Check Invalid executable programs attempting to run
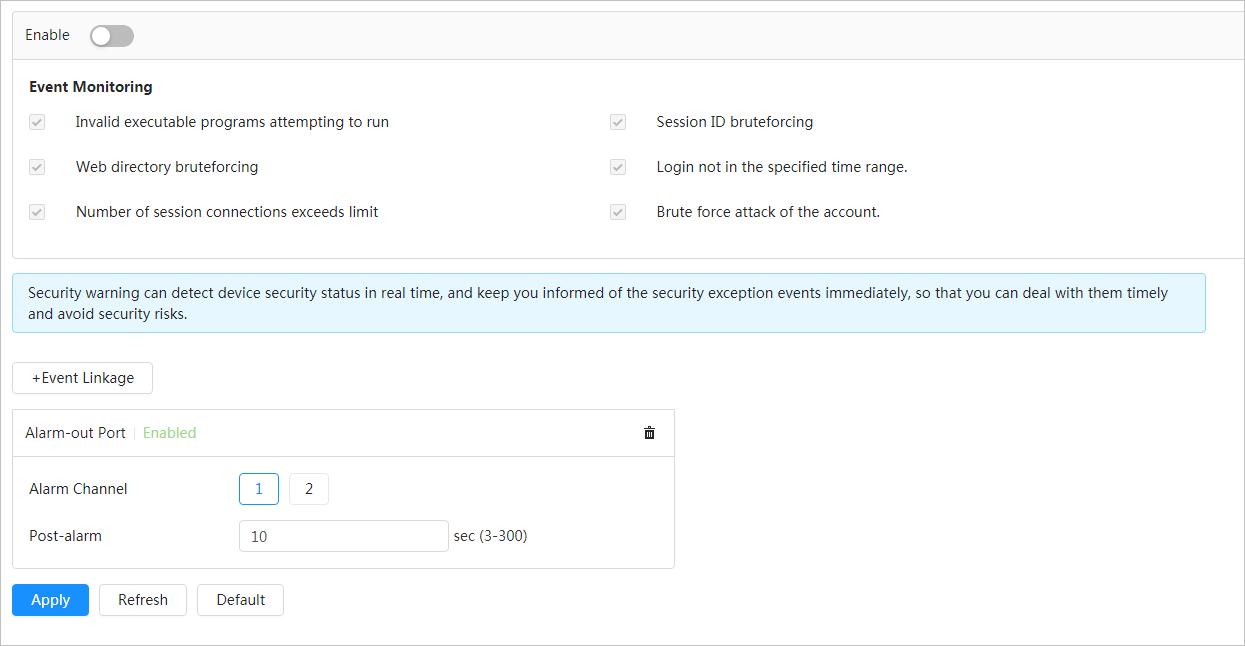This screenshot has width=1245, height=646. 37,122
